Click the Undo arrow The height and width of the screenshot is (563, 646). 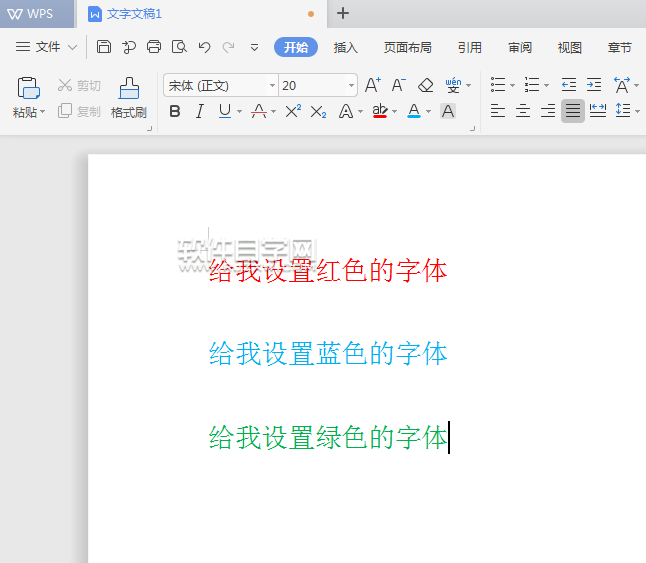coord(204,47)
